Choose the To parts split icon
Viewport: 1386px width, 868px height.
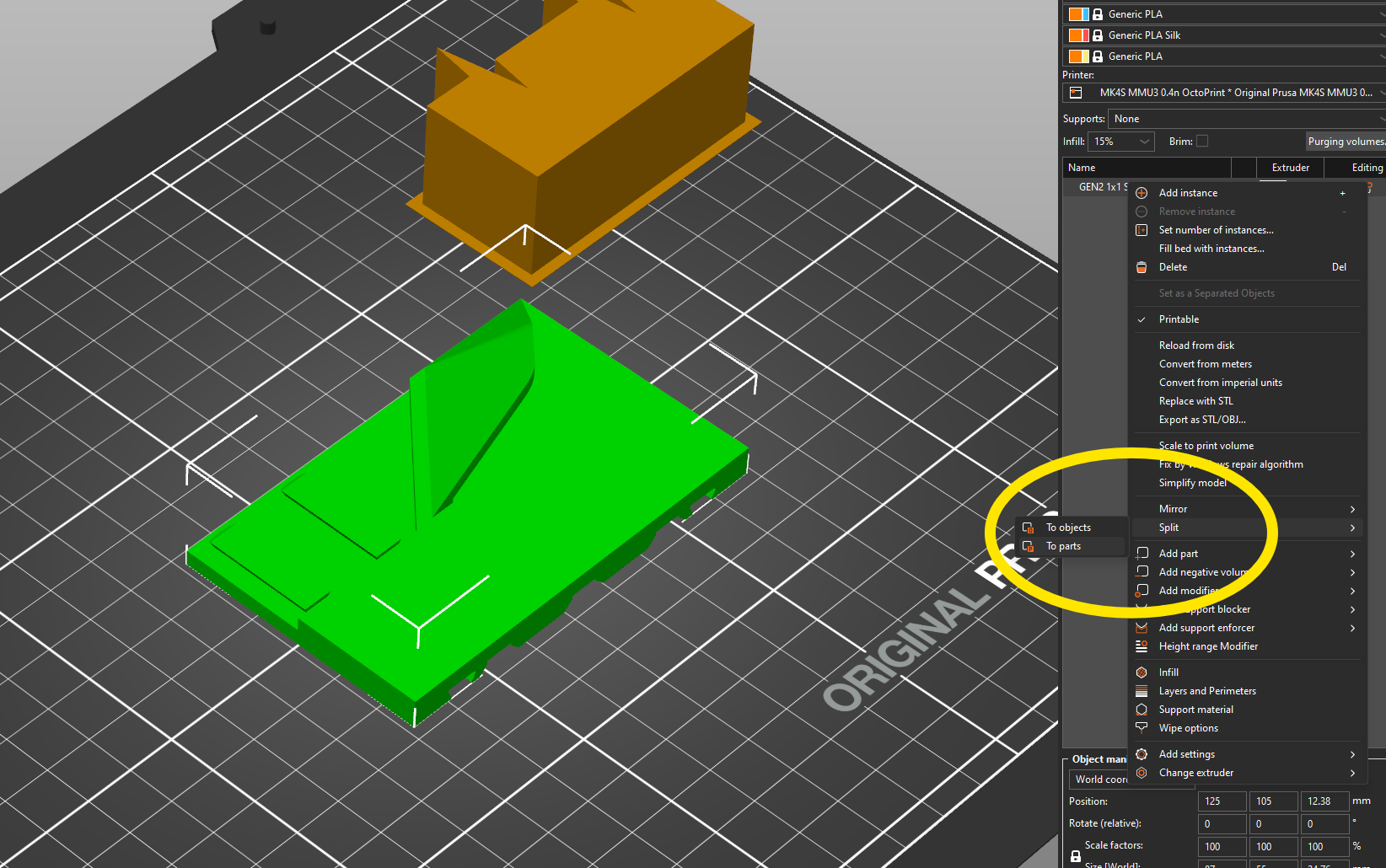(1029, 547)
